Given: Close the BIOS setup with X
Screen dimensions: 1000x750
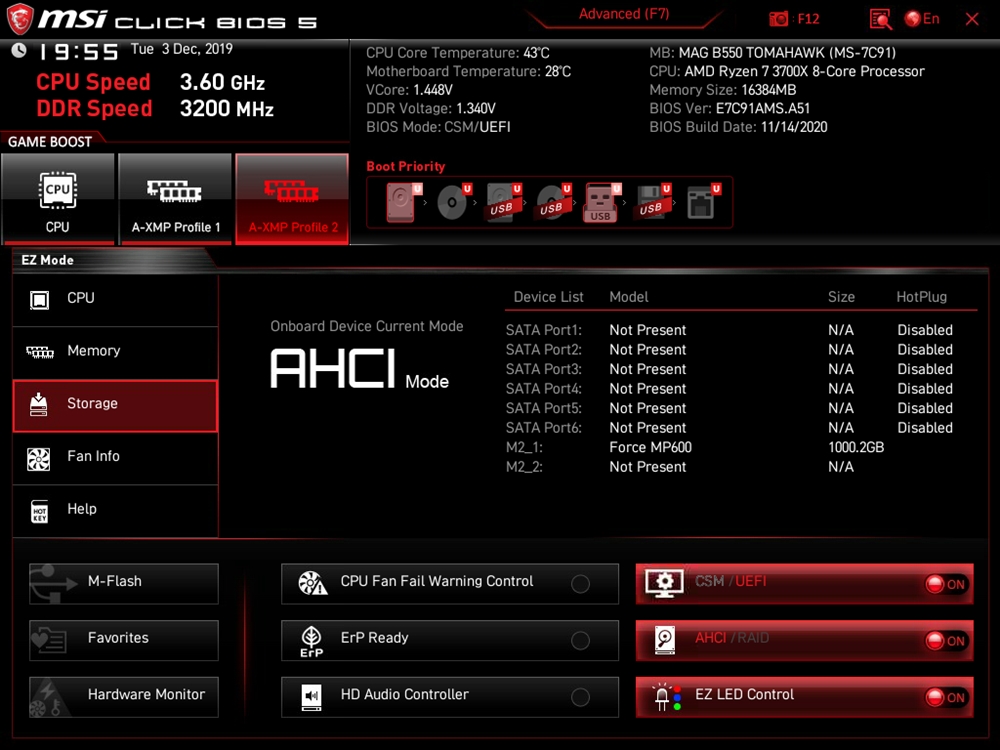Looking at the screenshot, I should 972,19.
